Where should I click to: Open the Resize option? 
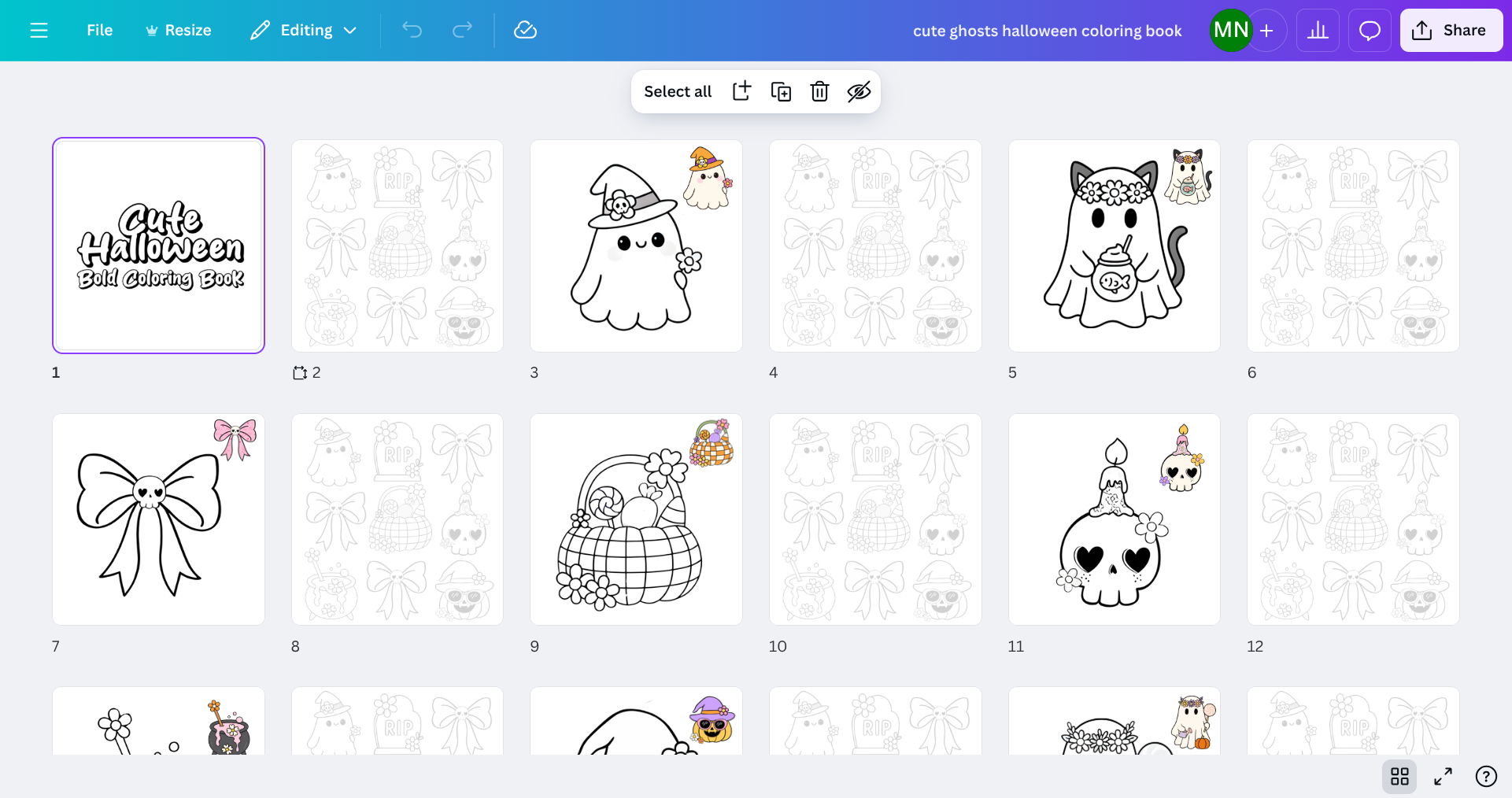(x=179, y=30)
